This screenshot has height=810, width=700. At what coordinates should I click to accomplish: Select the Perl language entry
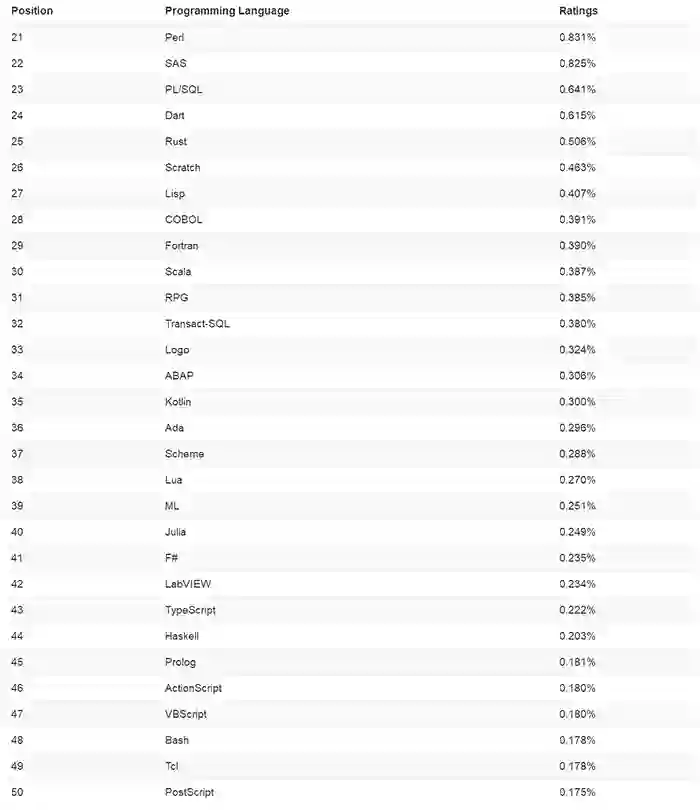pos(175,37)
